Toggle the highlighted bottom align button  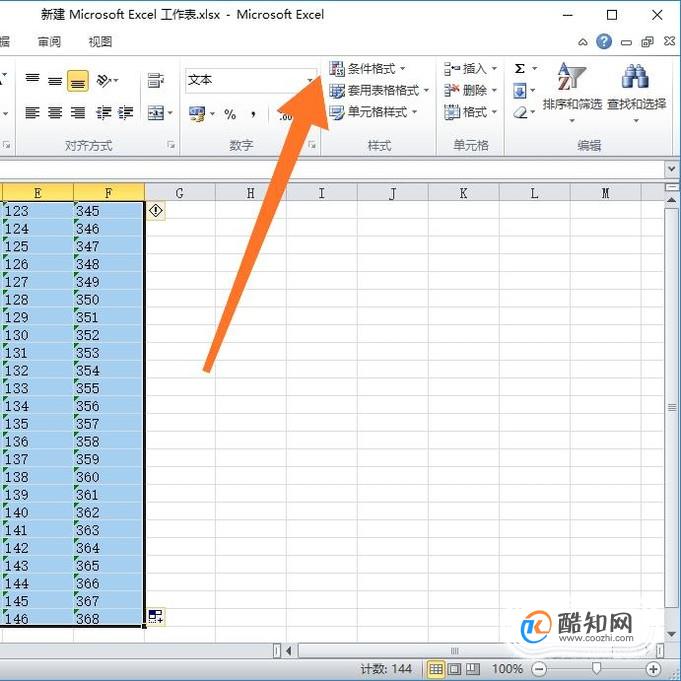point(78,81)
